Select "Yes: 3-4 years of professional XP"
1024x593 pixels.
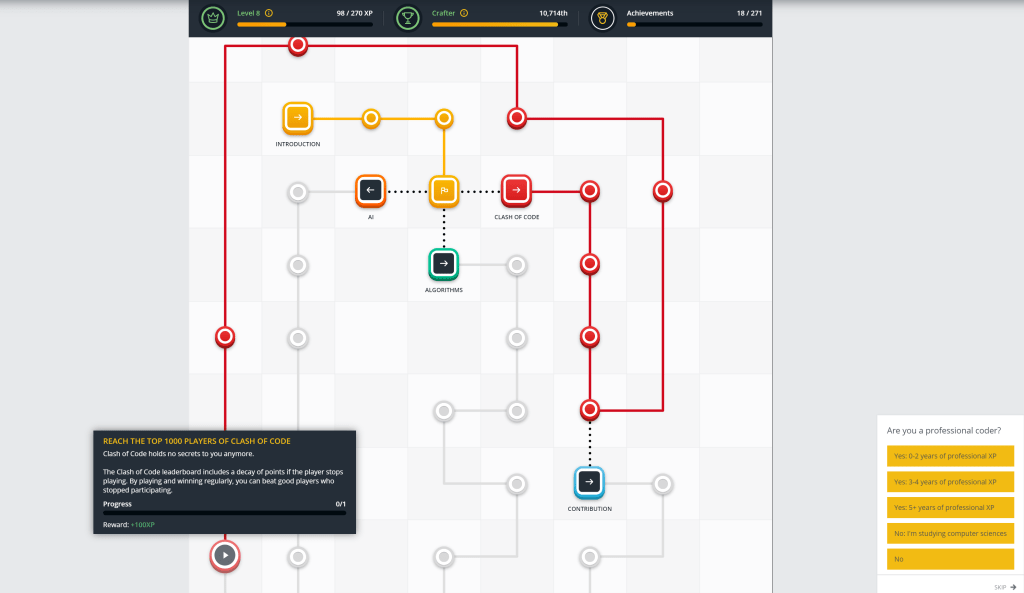950,482
